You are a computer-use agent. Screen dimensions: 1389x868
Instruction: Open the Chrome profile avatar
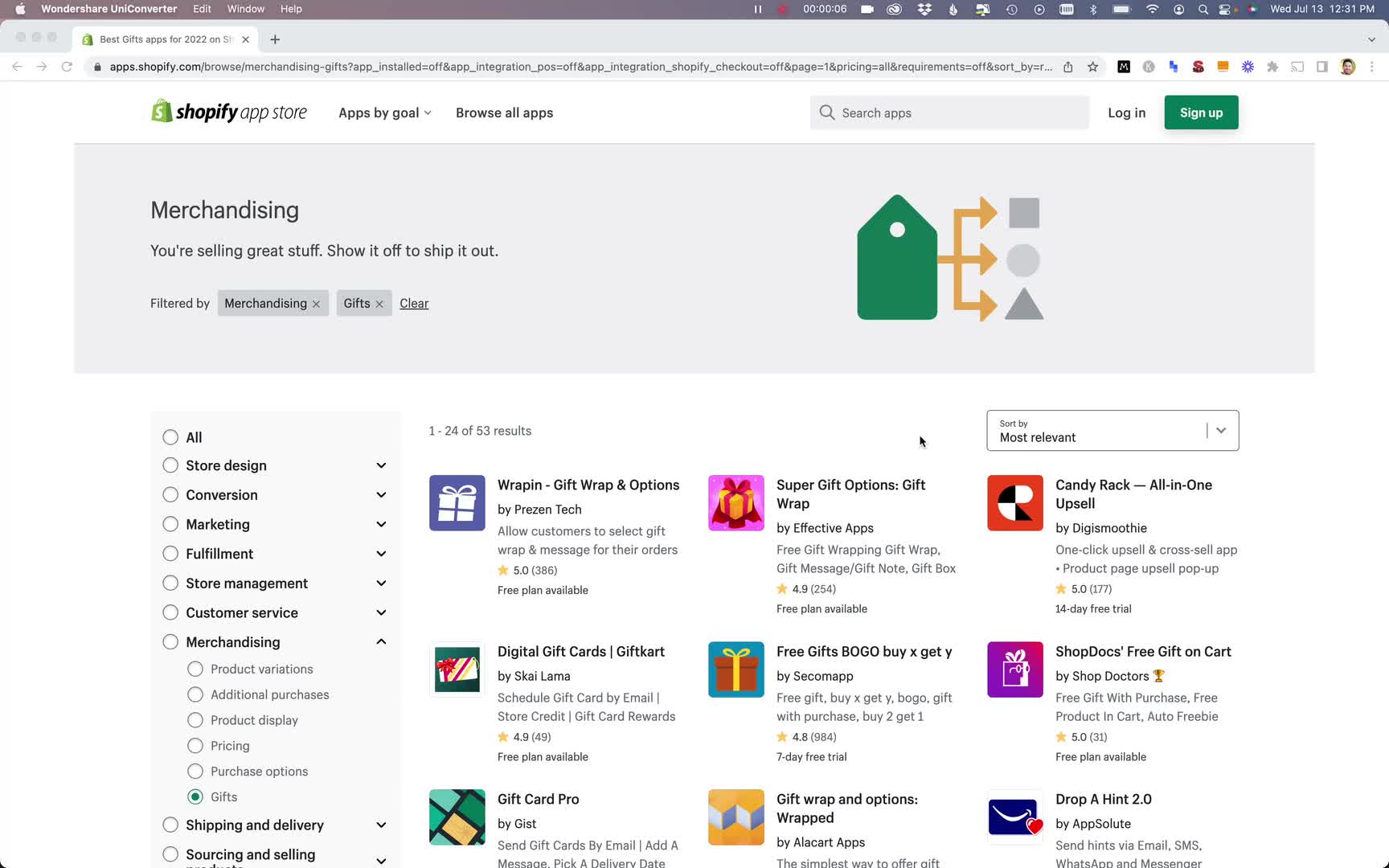pos(1348,67)
